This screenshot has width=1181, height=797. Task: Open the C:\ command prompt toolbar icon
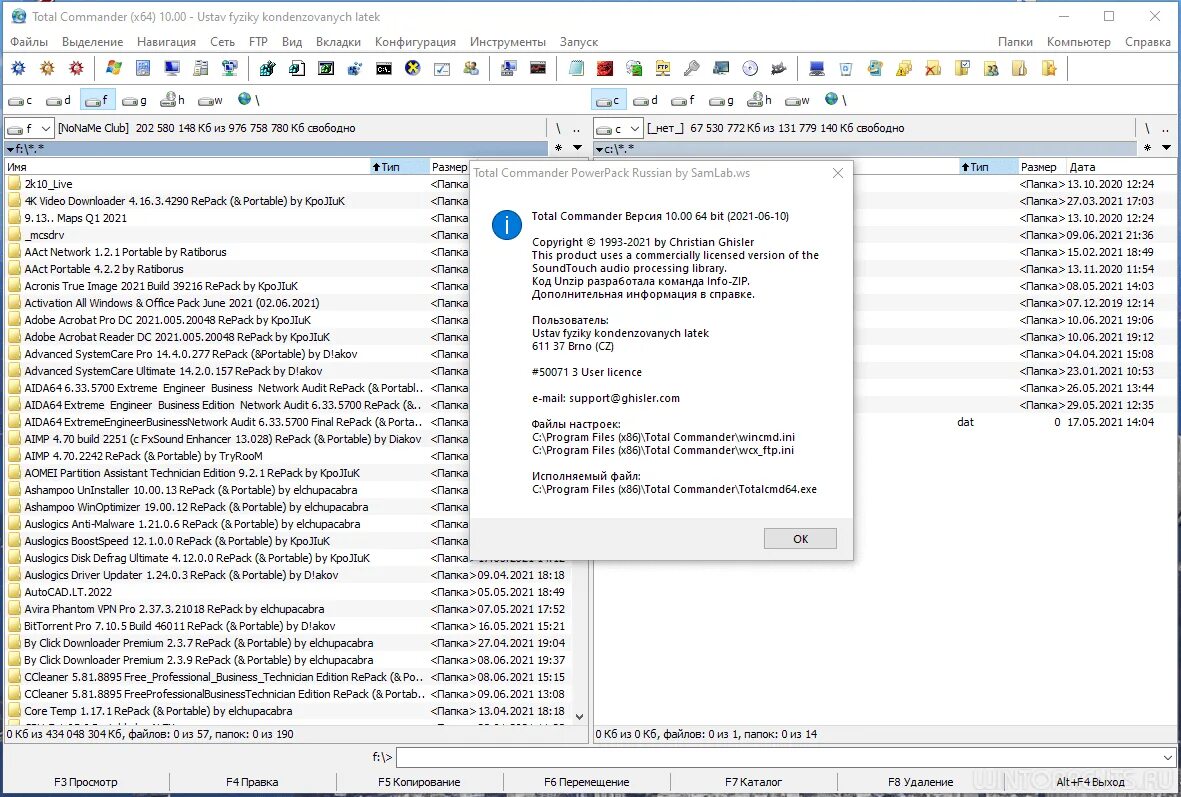(384, 69)
